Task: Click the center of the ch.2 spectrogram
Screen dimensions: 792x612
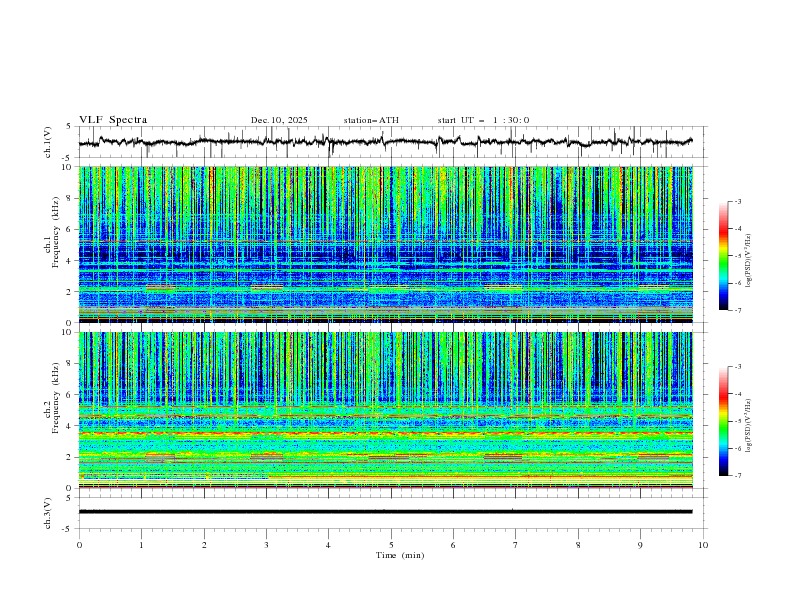Action: click(x=391, y=410)
